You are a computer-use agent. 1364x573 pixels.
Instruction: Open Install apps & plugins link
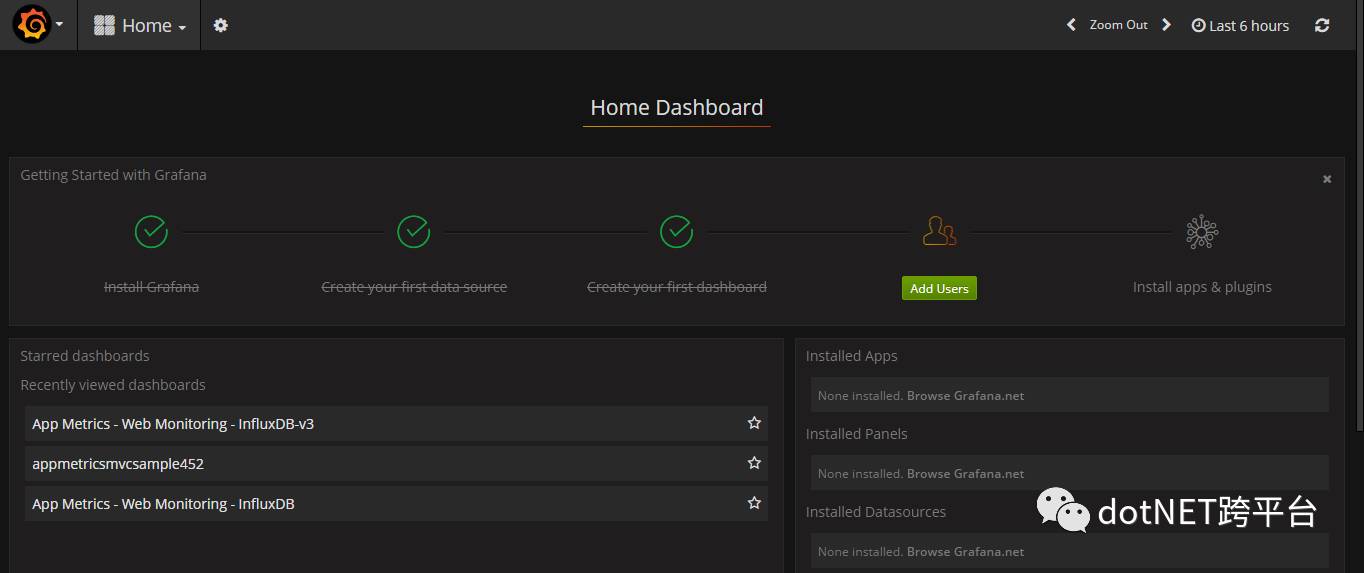pyautogui.click(x=1202, y=287)
